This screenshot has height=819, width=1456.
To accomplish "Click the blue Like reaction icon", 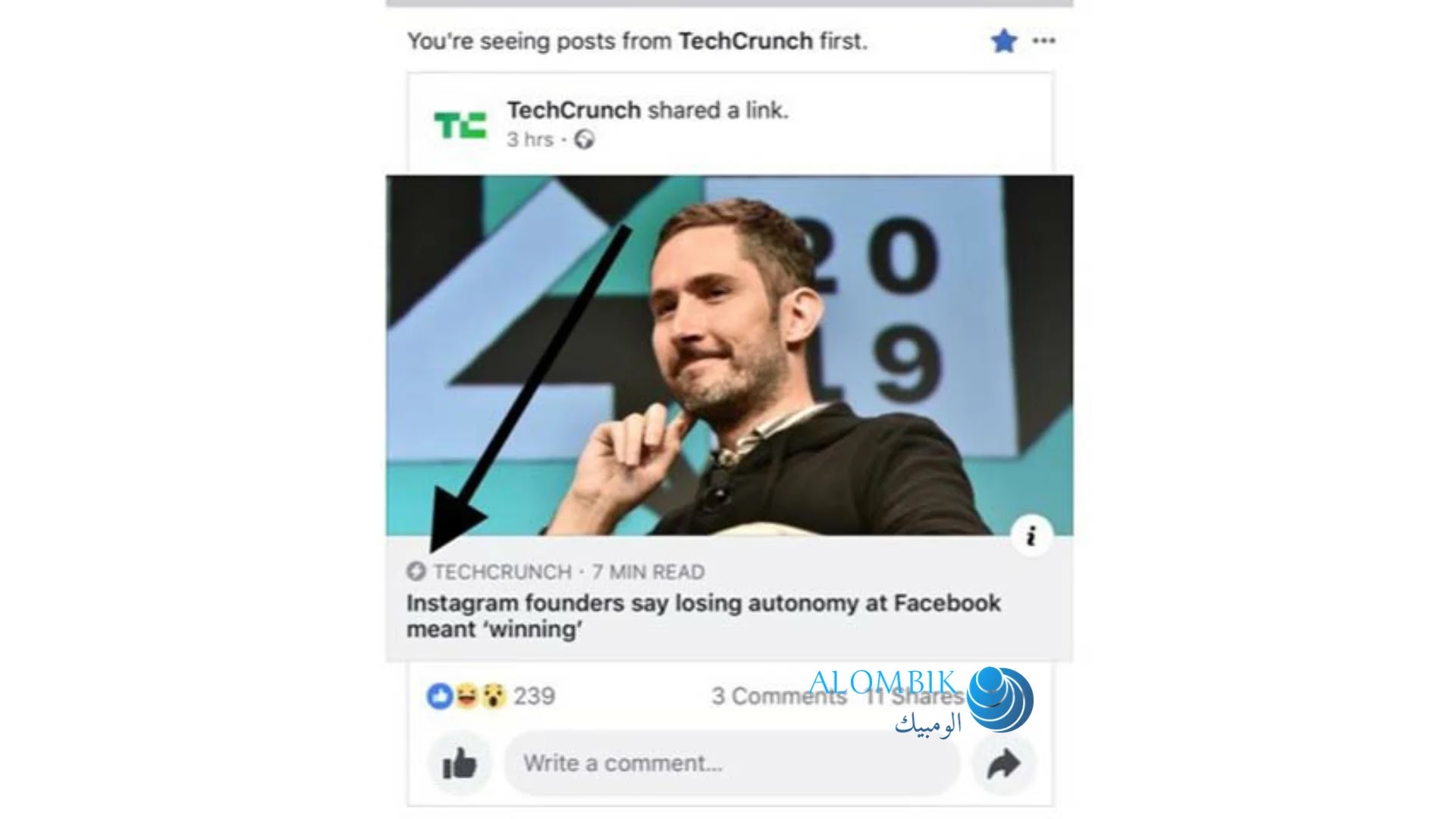I will point(440,695).
